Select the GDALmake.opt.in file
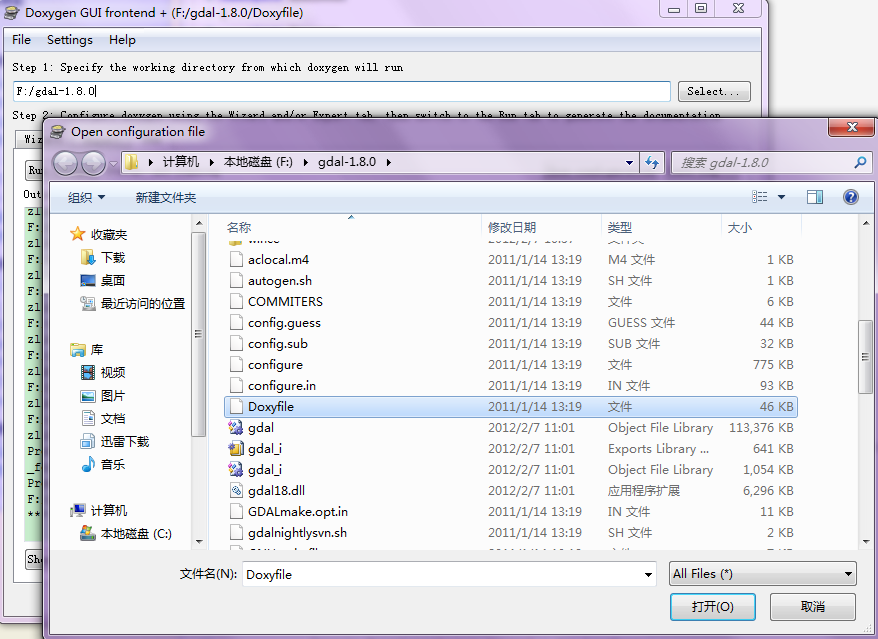878x639 pixels. click(x=511, y=512)
